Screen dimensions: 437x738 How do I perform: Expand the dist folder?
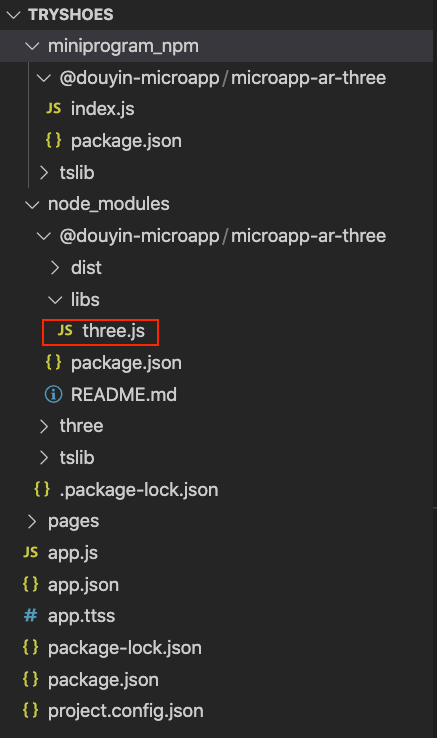tap(55, 267)
